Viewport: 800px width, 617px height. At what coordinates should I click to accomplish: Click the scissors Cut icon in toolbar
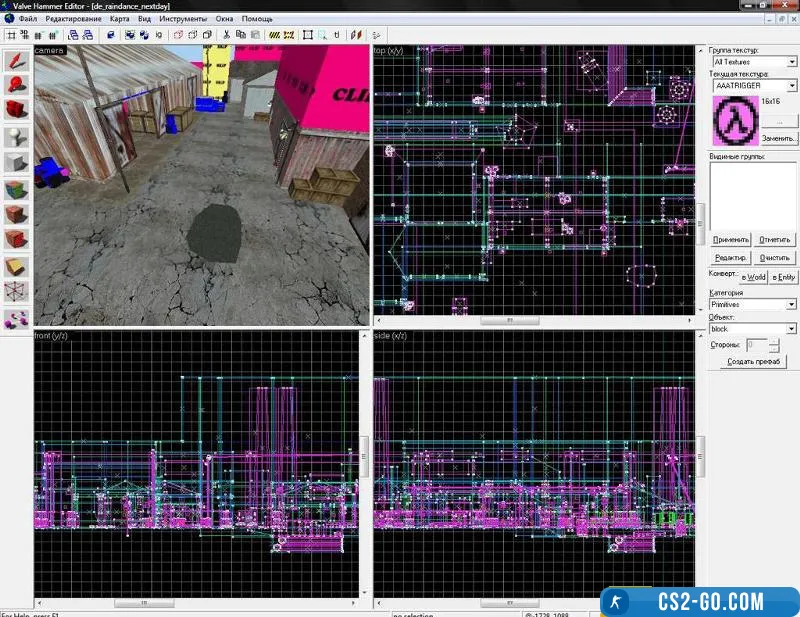[227, 34]
